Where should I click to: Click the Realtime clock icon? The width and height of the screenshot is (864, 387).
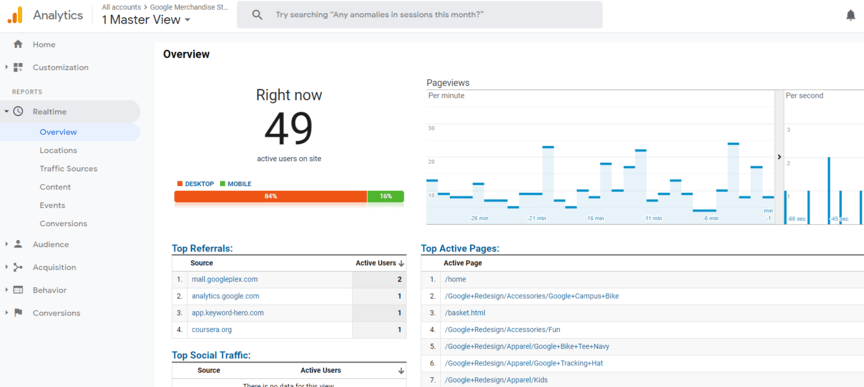tap(18, 111)
